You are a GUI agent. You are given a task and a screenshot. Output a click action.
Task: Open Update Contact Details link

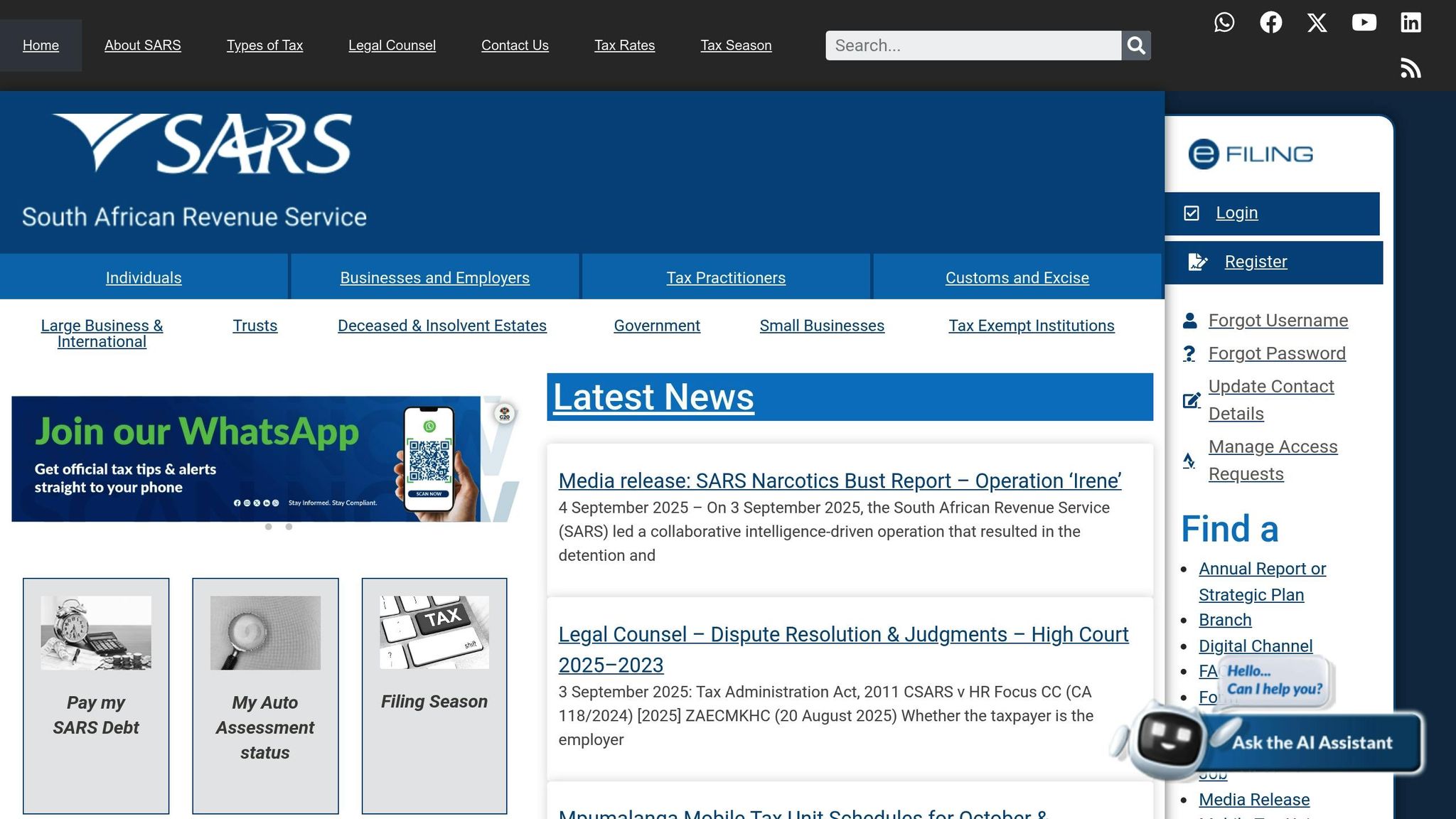click(x=1271, y=400)
